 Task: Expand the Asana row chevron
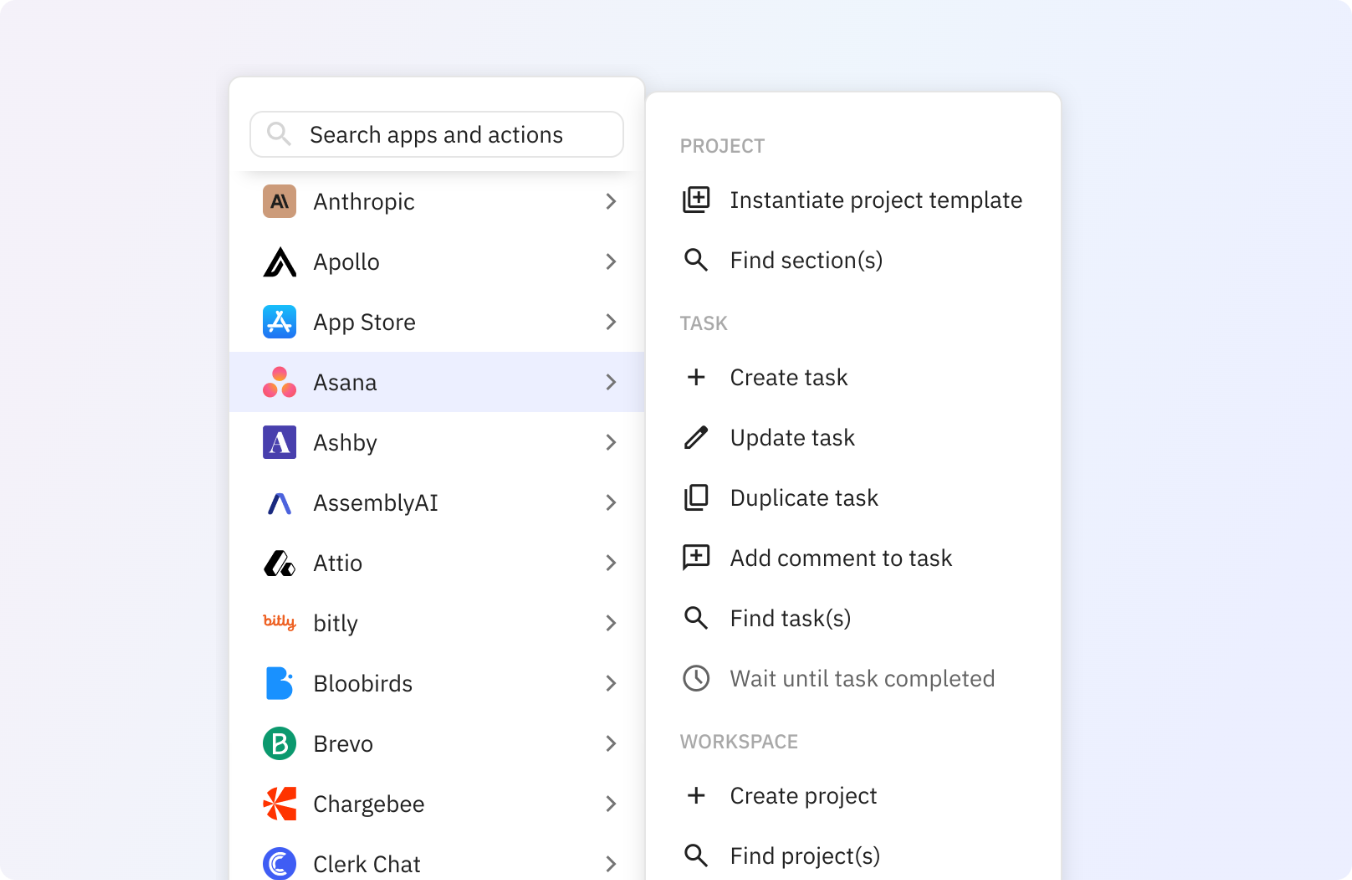[611, 382]
